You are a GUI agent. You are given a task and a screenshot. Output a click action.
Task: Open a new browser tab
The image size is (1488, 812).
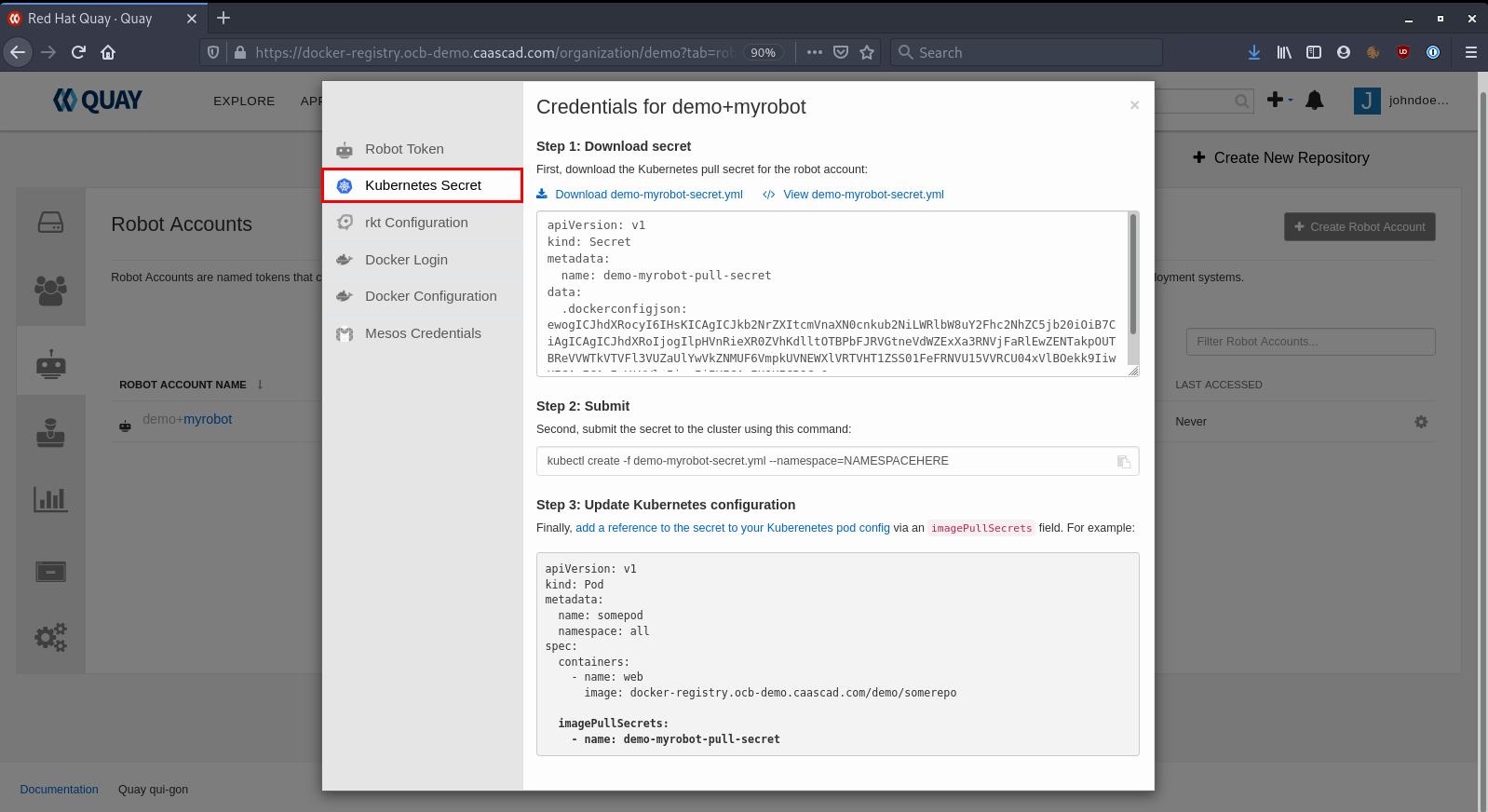(223, 18)
